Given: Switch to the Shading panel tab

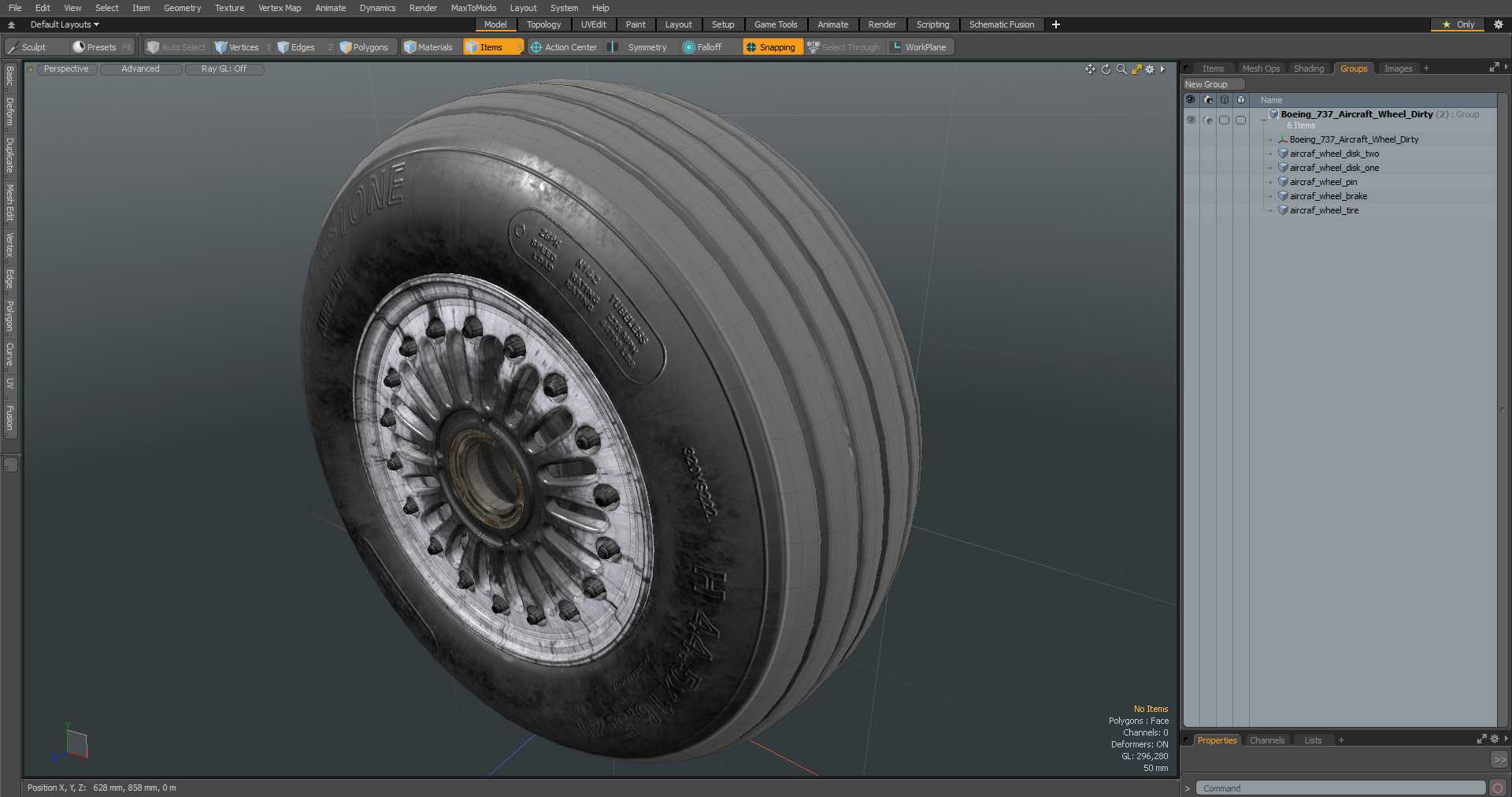Looking at the screenshot, I should click(1309, 69).
